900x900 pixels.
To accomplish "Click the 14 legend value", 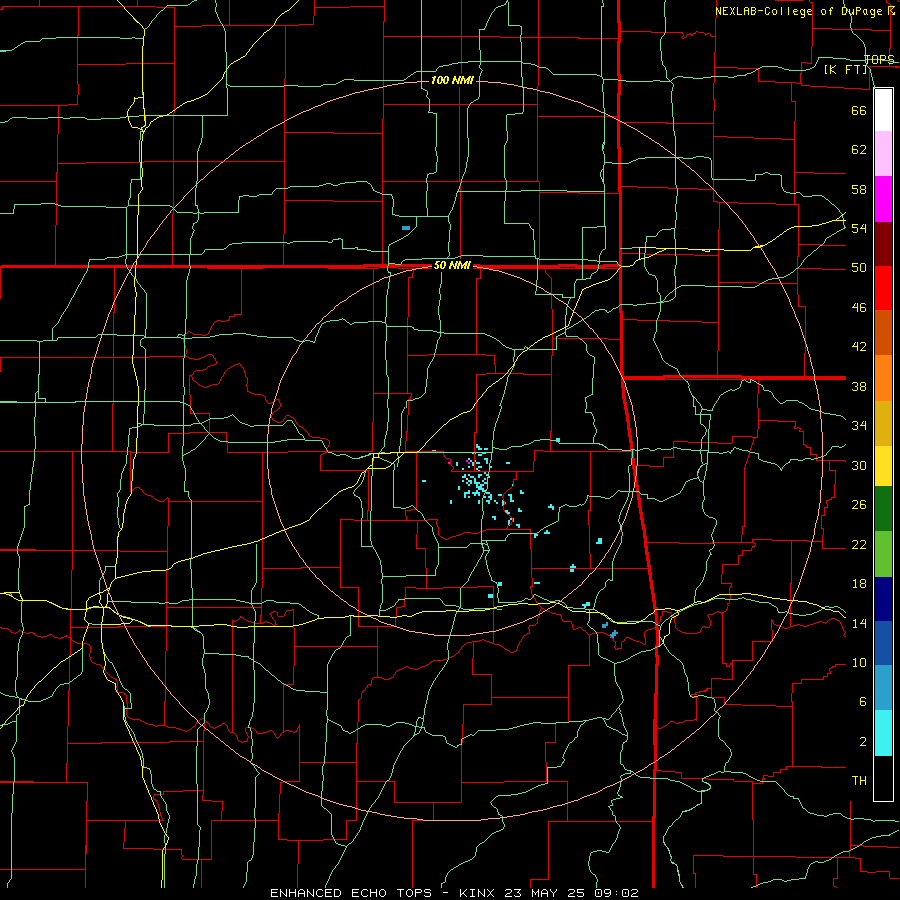I will click(859, 623).
